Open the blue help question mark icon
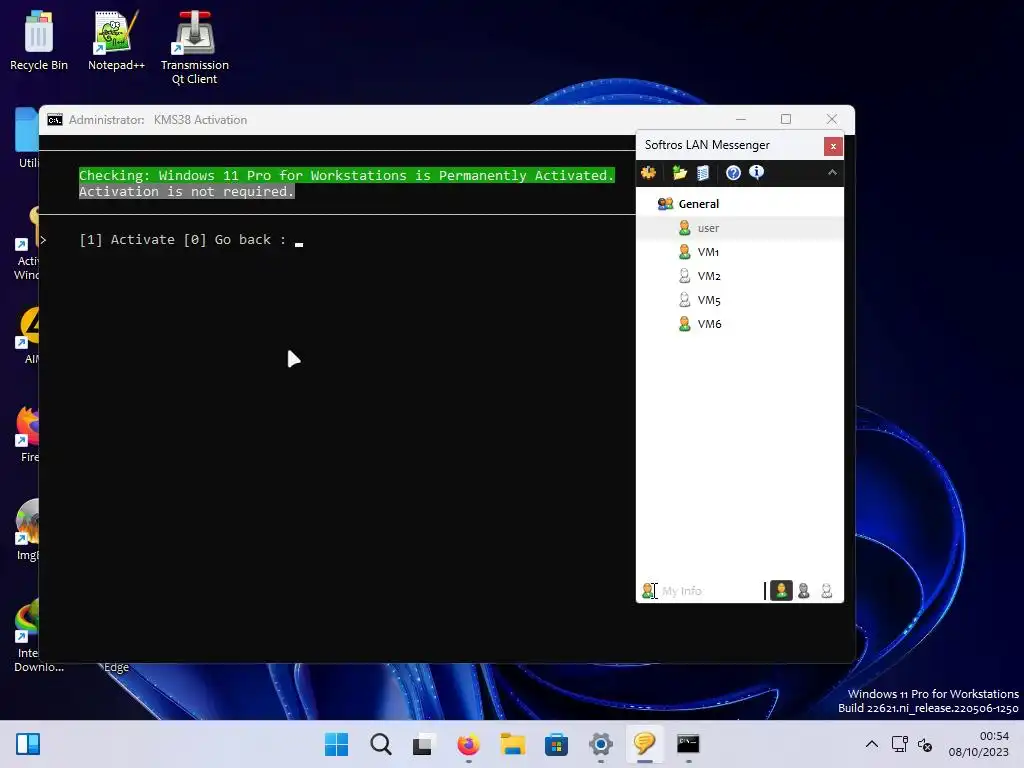Screen dimensions: 1024x768 pos(733,173)
